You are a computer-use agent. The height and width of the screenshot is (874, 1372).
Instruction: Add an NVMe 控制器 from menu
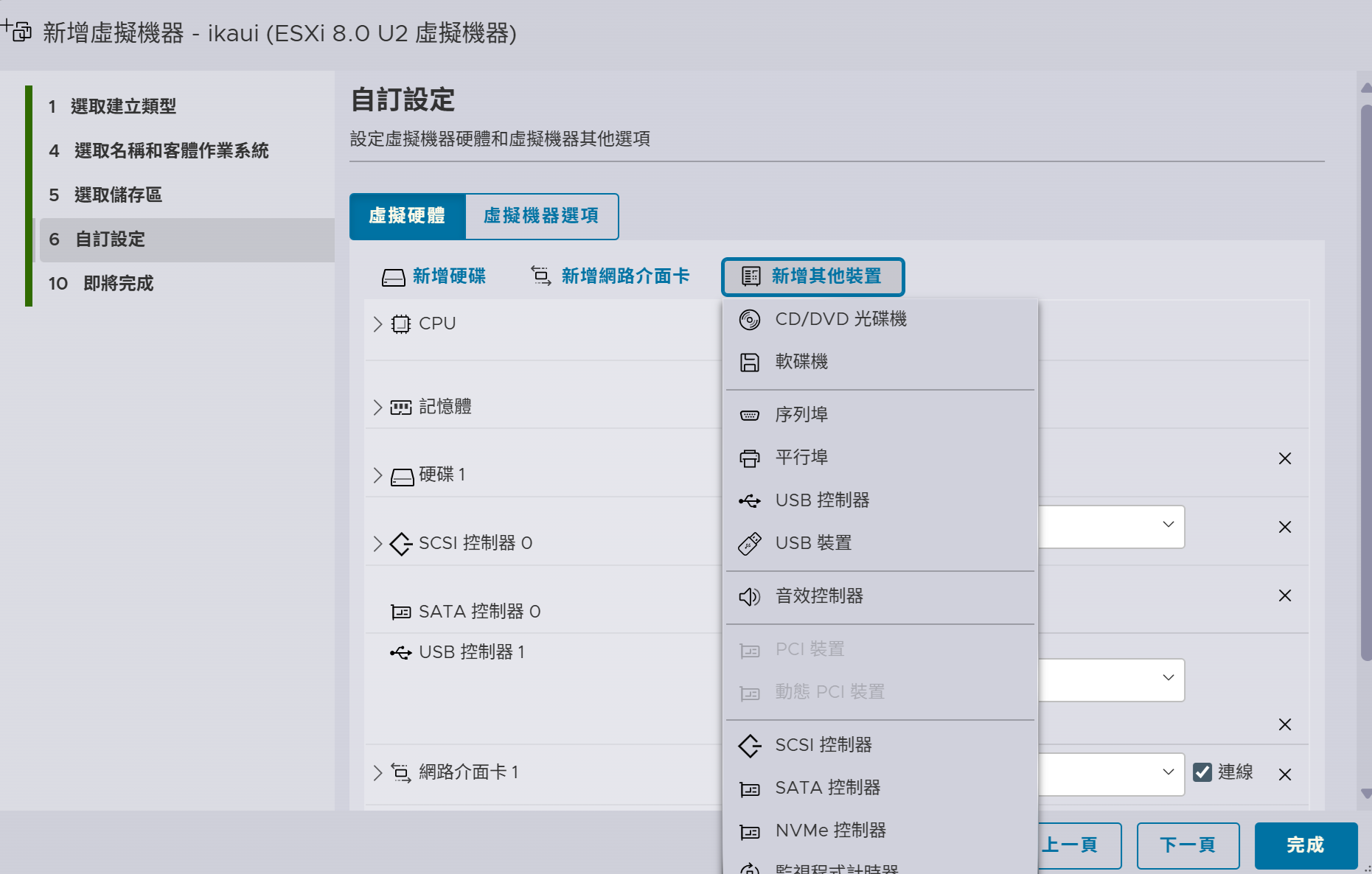[880, 831]
